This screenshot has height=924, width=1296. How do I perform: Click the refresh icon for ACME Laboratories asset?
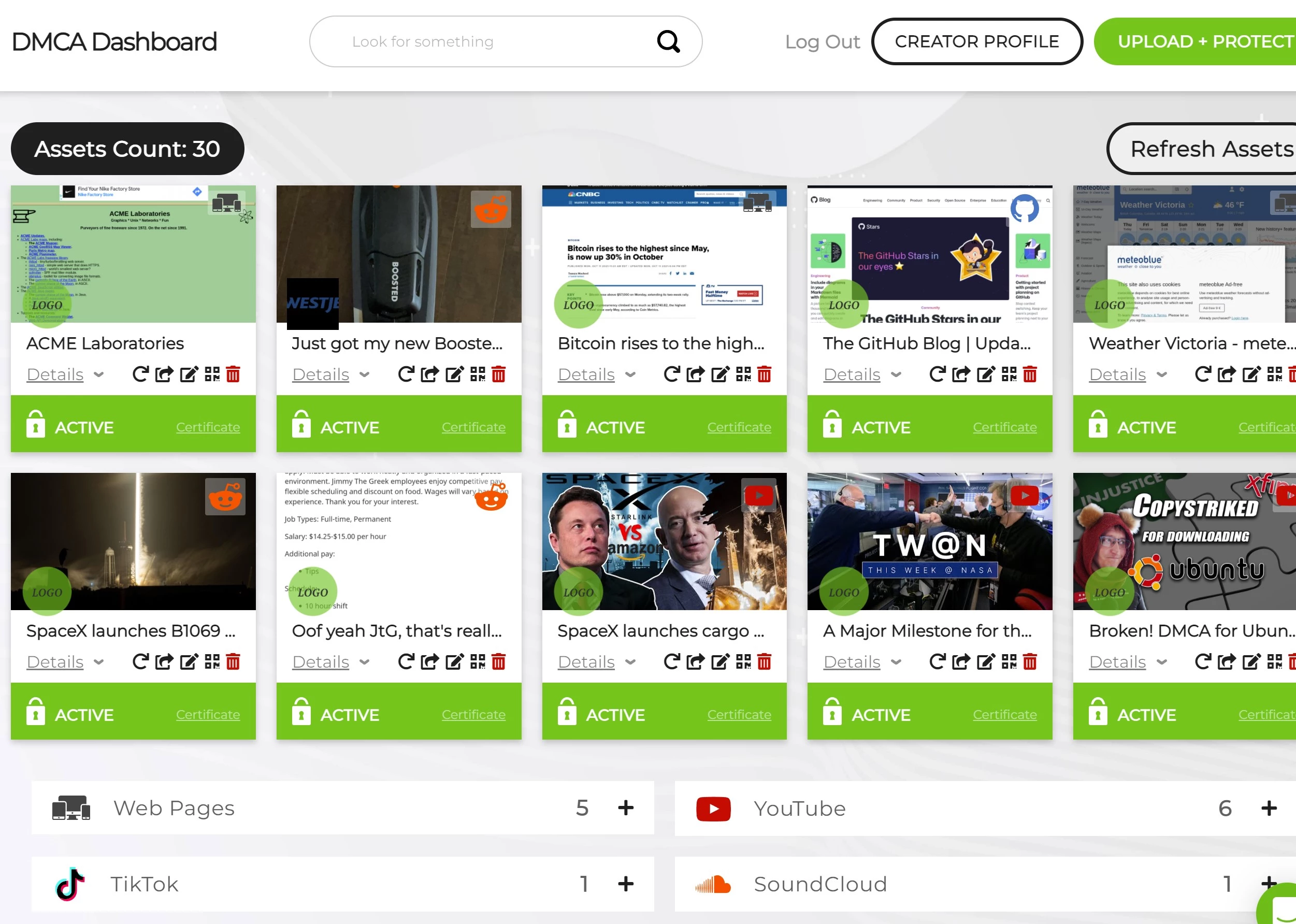[139, 374]
